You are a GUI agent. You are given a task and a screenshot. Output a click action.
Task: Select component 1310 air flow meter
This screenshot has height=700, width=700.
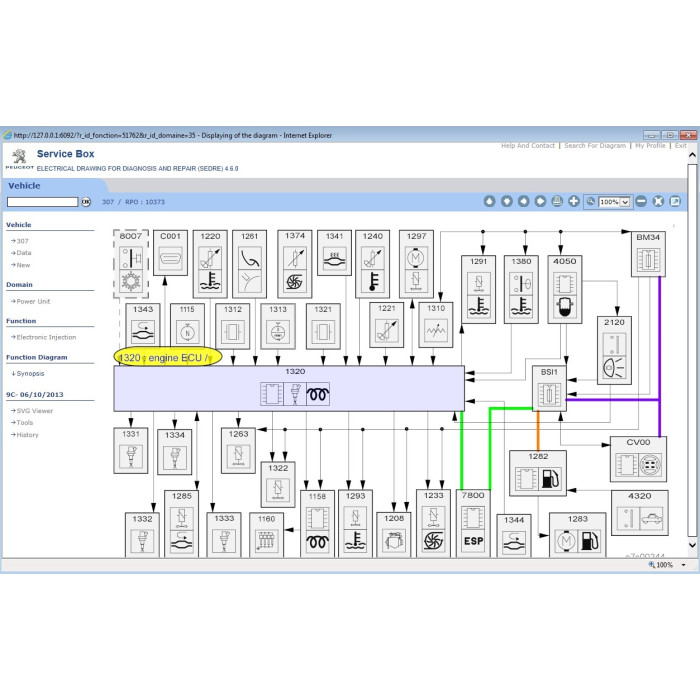tap(436, 325)
